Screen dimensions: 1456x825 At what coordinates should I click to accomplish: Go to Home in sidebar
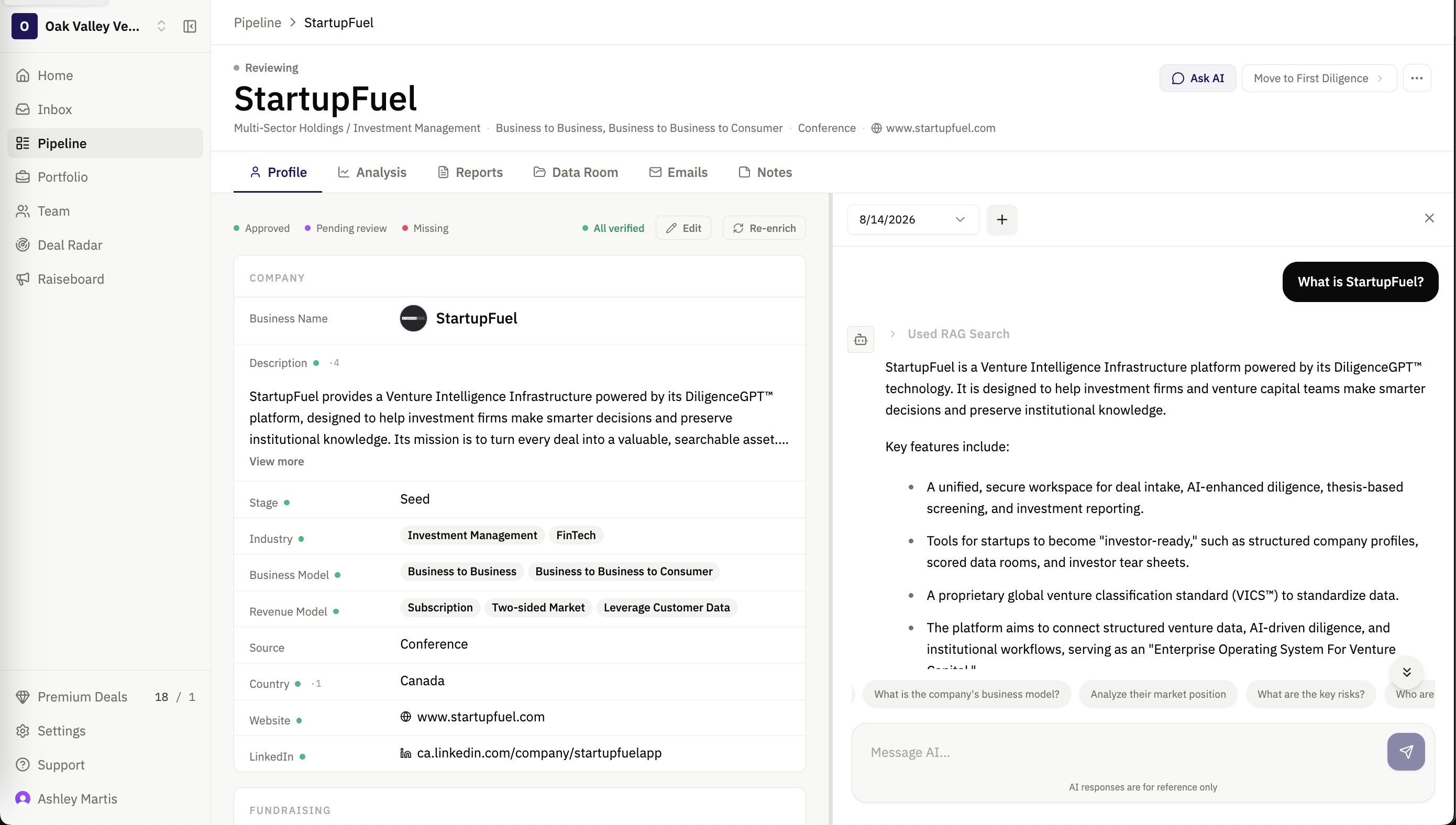(105, 75)
